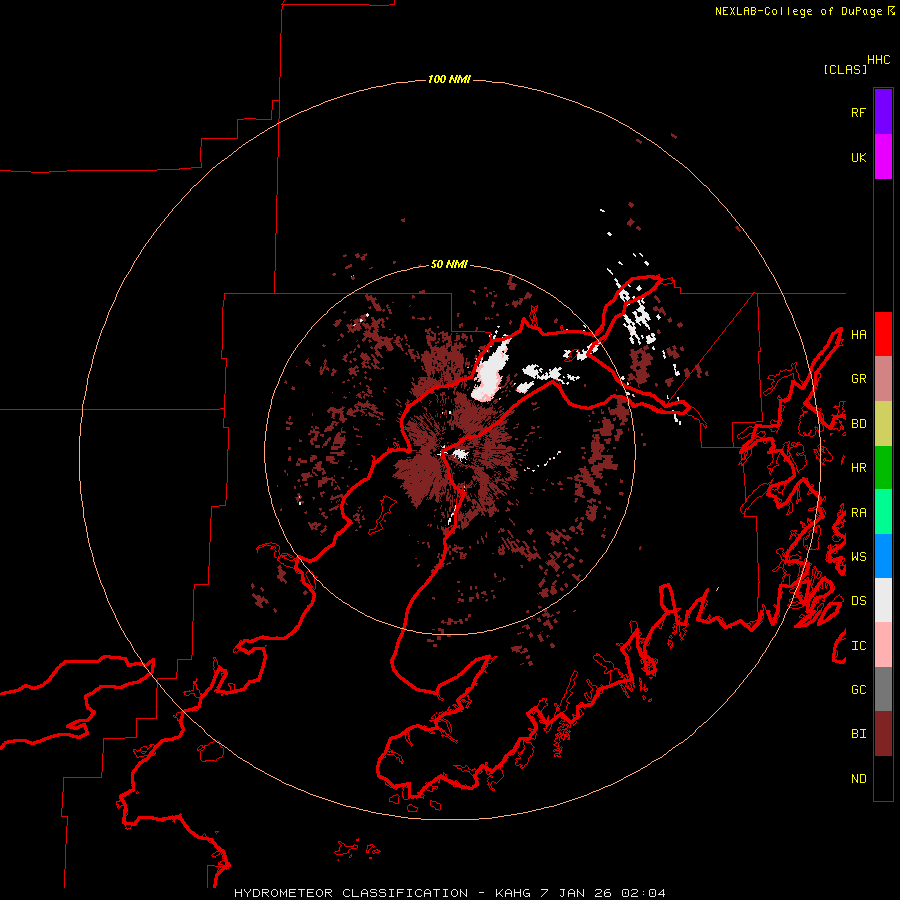Click the HA red legend swatch
Image resolution: width=900 pixels, height=900 pixels.
883,334
